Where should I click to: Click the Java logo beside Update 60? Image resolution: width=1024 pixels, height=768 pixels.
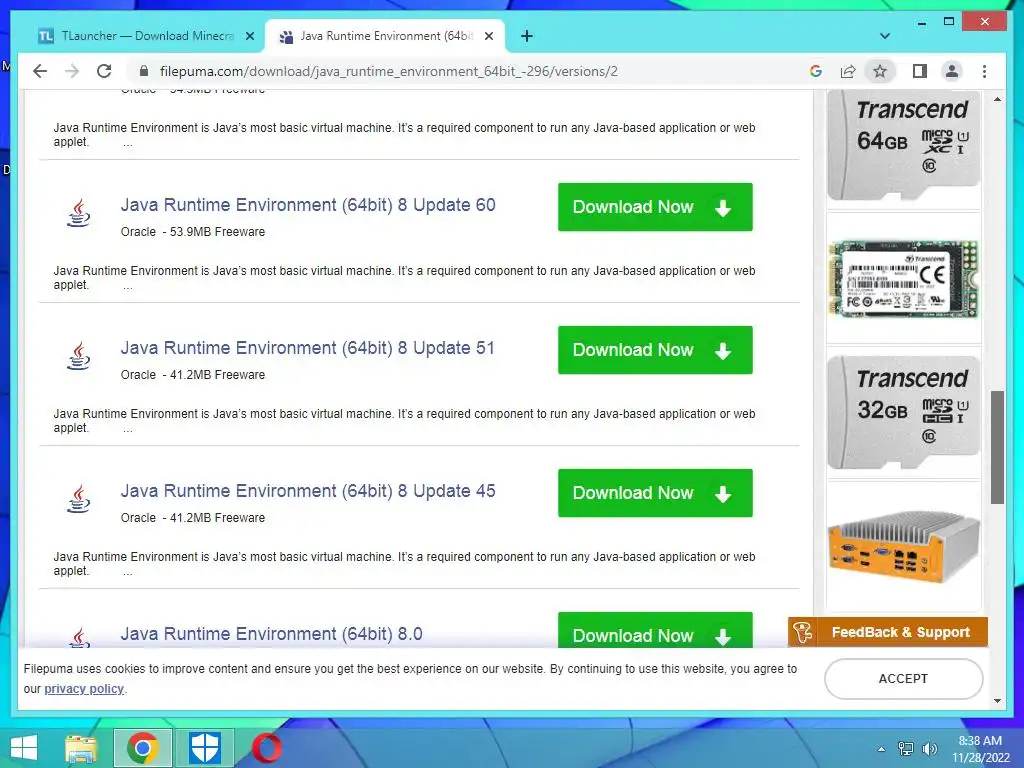tap(78, 213)
